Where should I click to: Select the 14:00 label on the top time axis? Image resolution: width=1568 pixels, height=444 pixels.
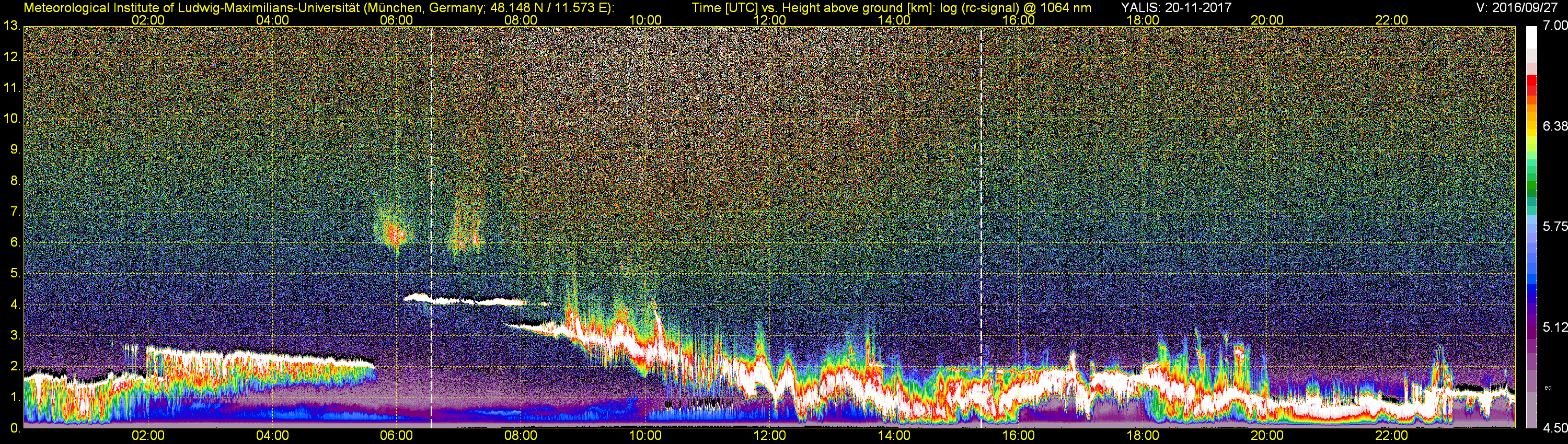pos(894,20)
